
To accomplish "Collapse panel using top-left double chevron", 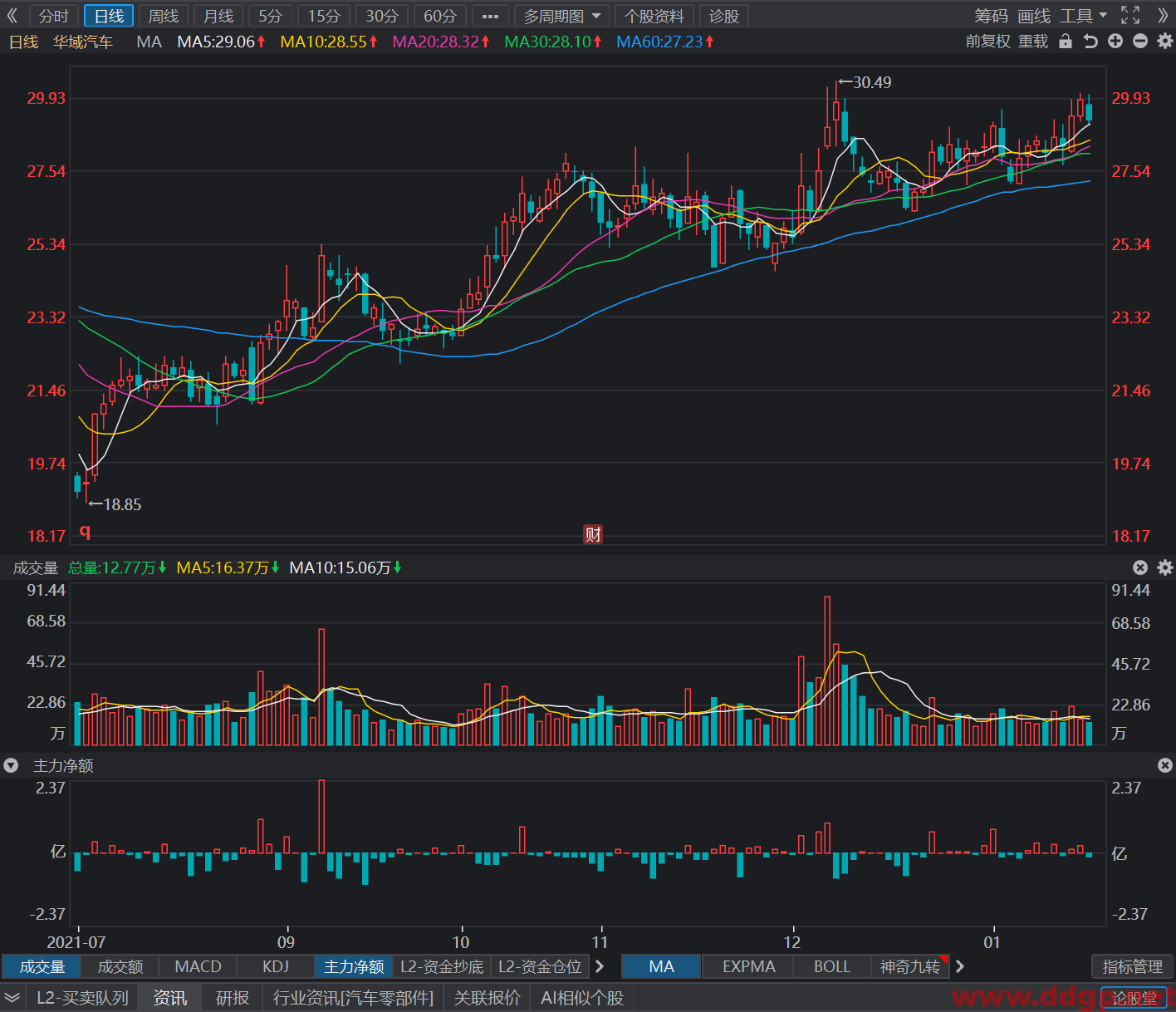I will click(x=12, y=16).
